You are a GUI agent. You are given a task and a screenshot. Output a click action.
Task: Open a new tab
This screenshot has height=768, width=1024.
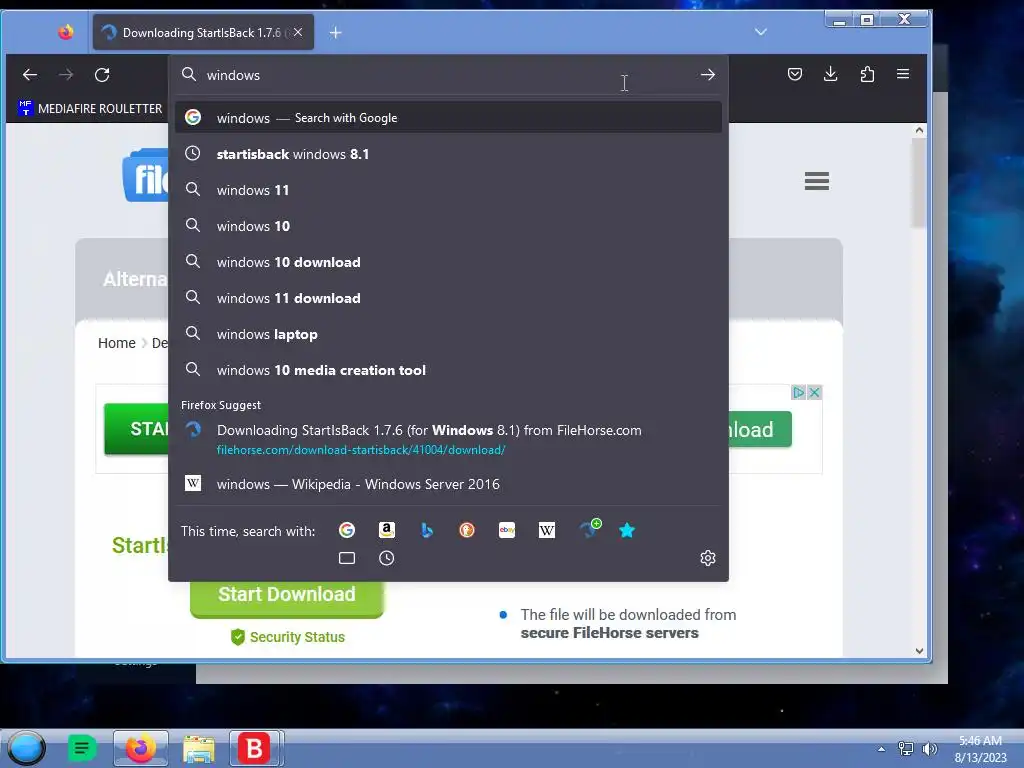tap(336, 33)
